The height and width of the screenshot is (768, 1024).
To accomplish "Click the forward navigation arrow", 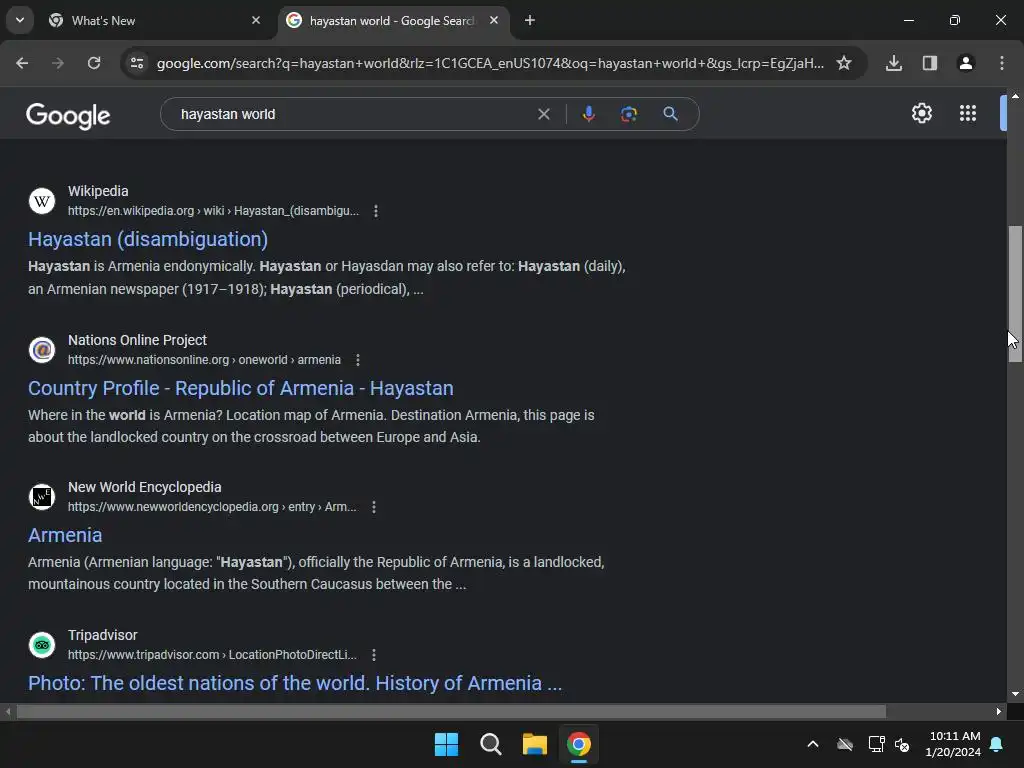I will (x=58, y=63).
